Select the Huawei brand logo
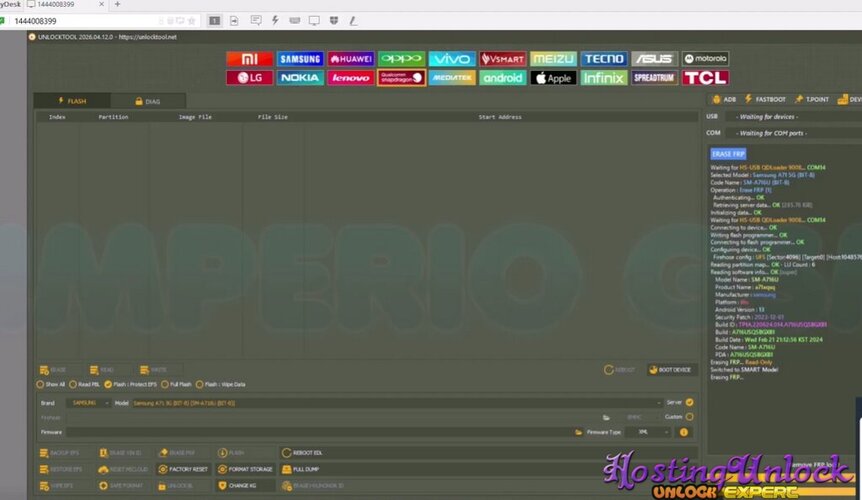This screenshot has width=862, height=500. point(351,59)
